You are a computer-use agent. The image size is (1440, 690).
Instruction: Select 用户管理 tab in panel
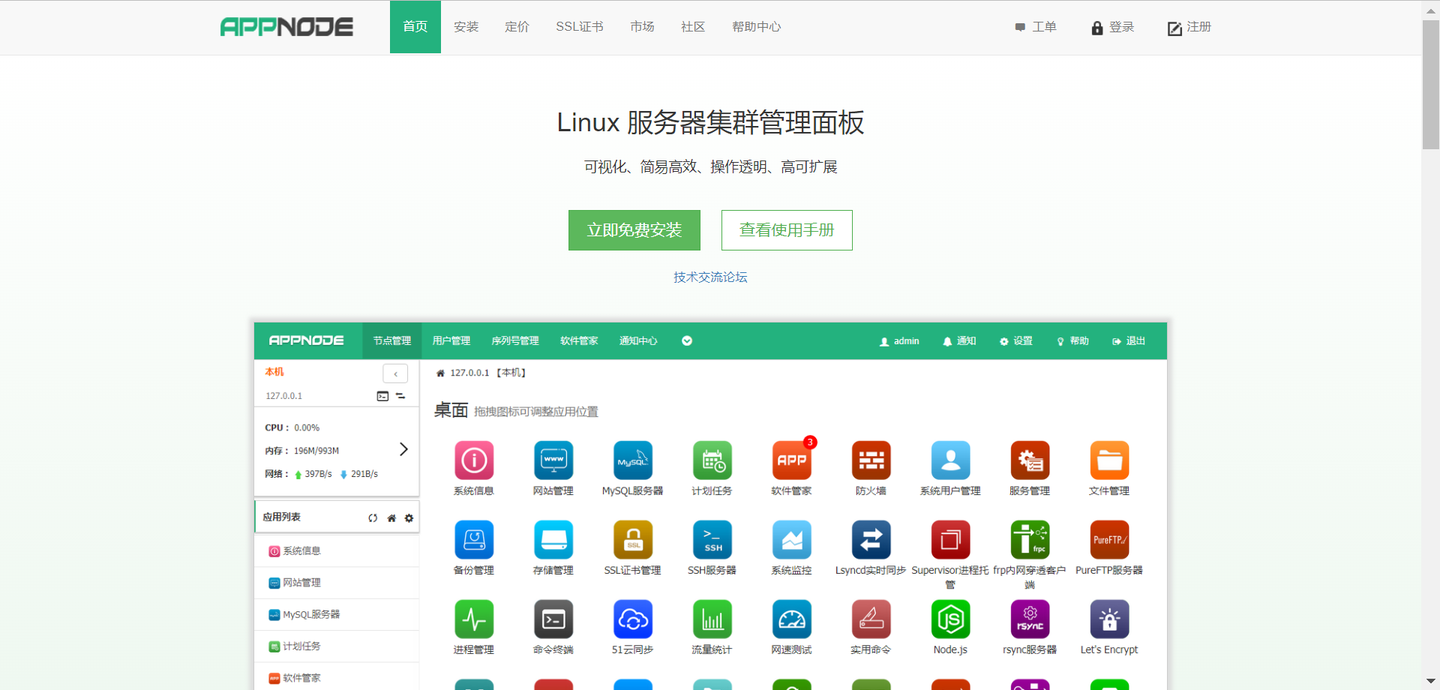point(451,341)
